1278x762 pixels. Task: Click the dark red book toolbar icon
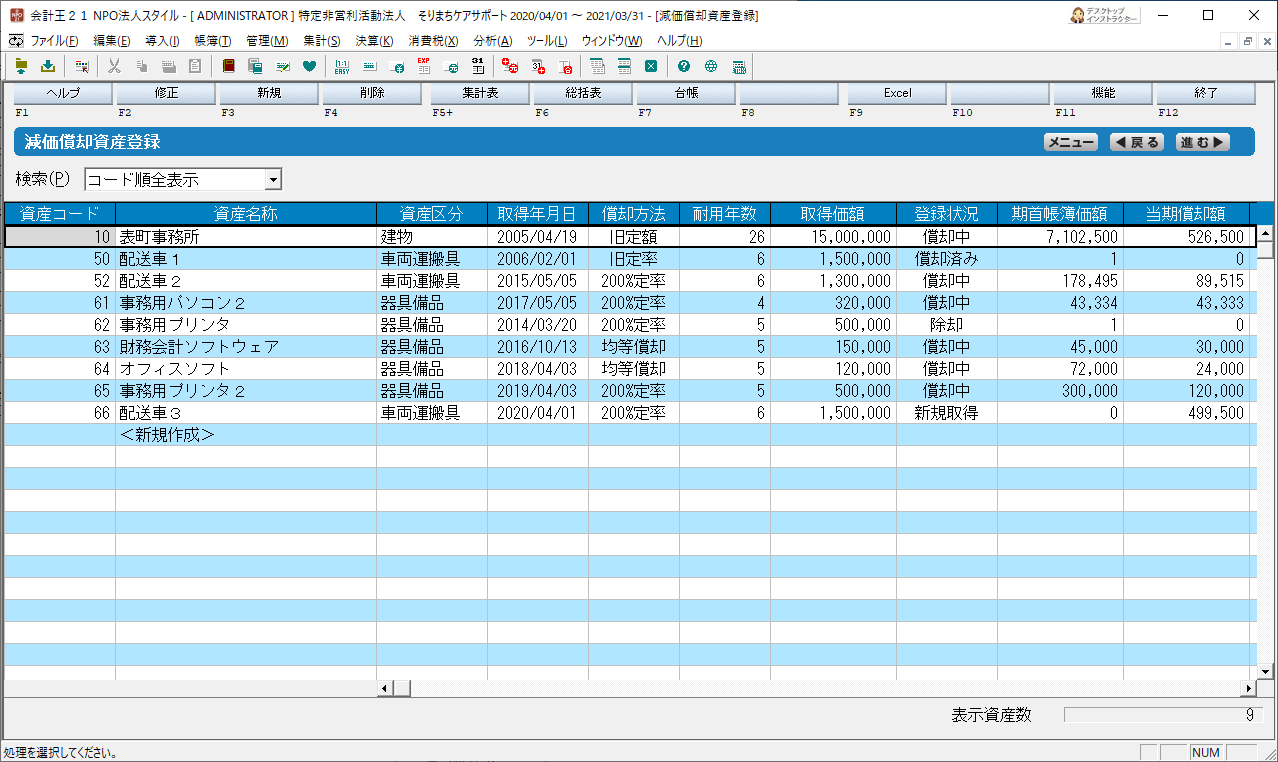(229, 67)
